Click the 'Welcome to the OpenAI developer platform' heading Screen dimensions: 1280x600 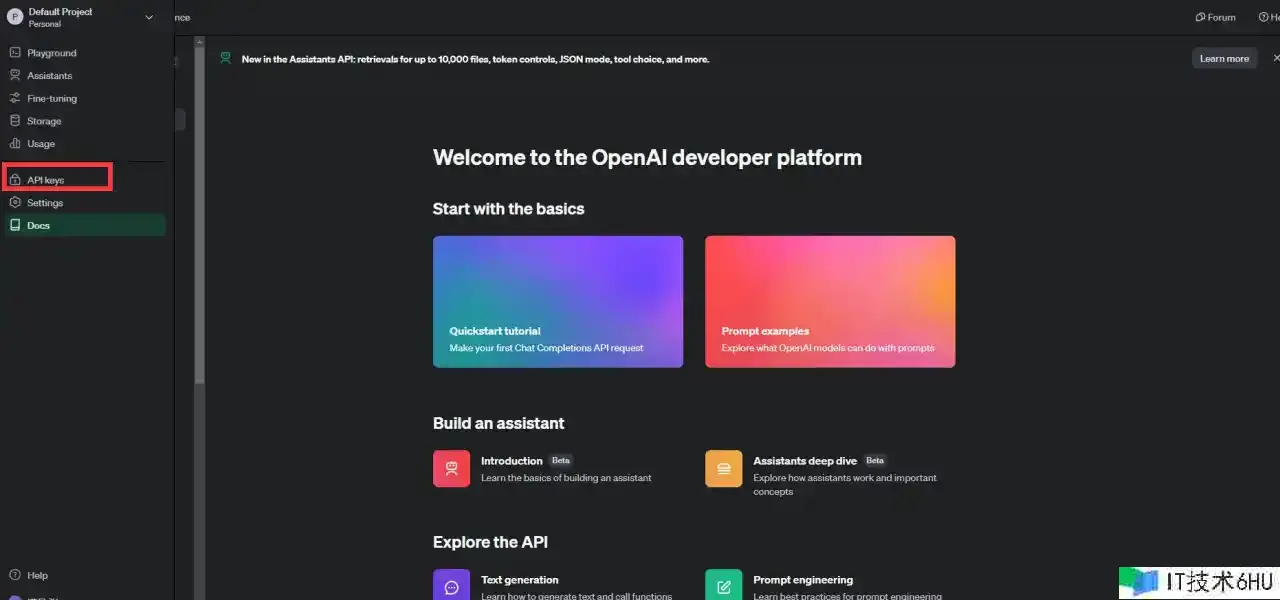coord(647,157)
